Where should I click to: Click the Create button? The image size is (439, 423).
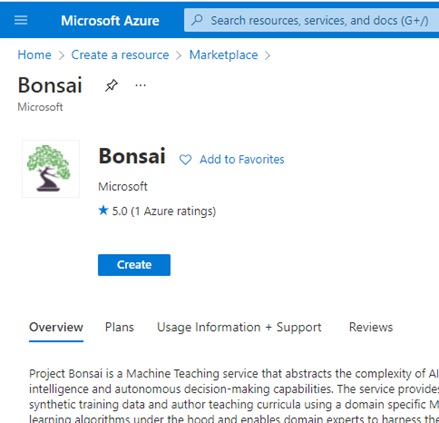(134, 265)
